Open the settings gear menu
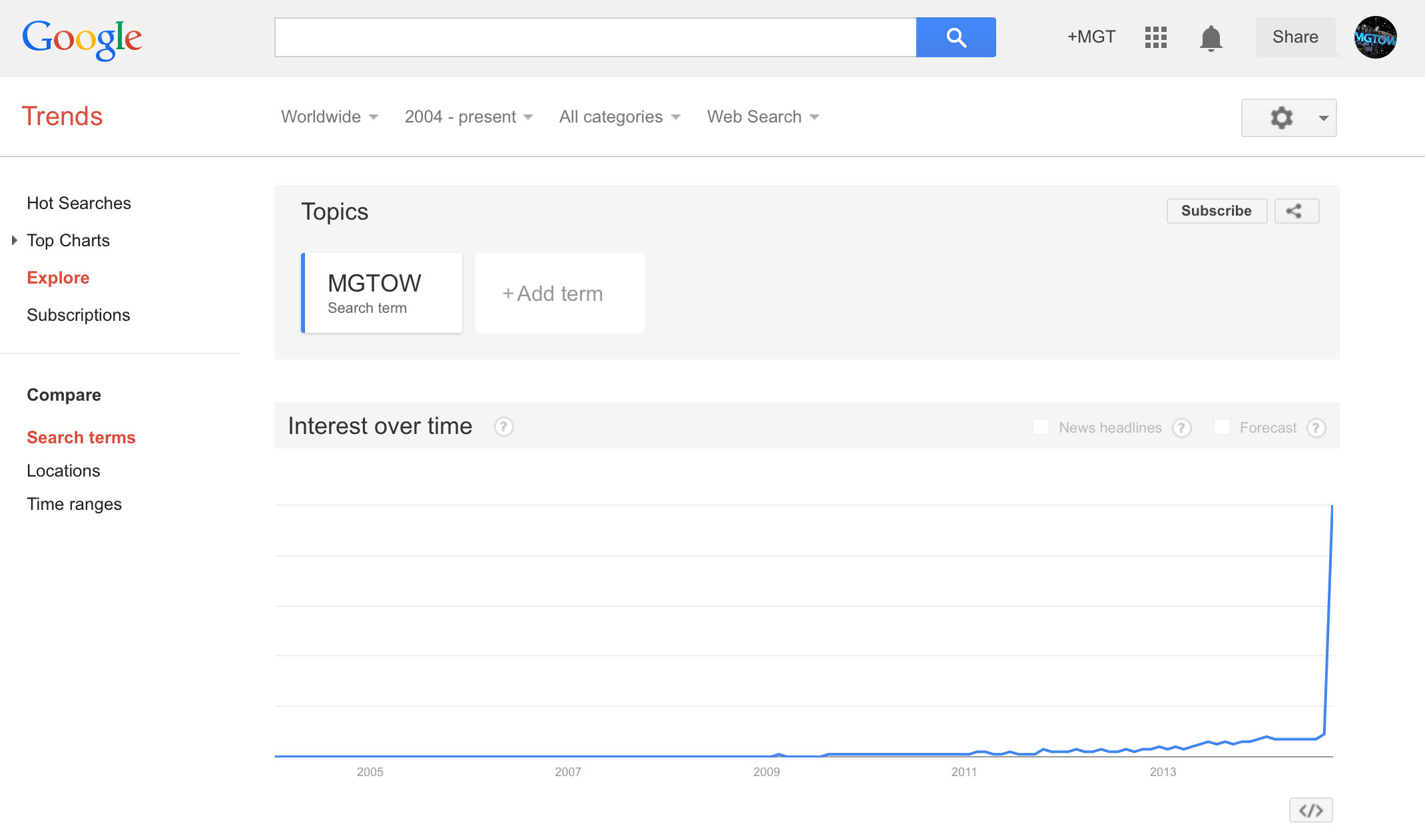Screen dimensions: 1425x840 tap(1288, 118)
